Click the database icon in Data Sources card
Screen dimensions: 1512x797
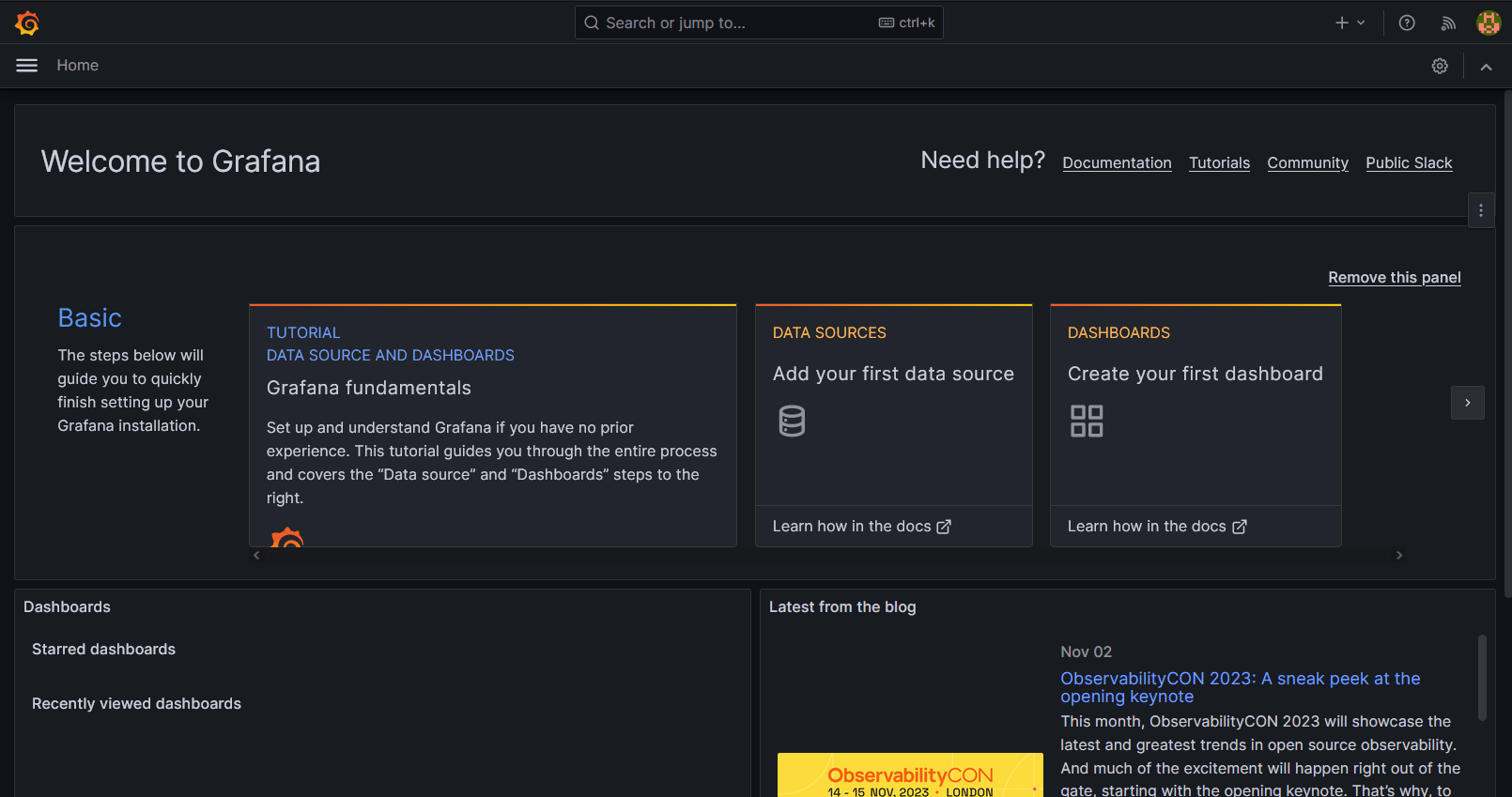point(792,421)
